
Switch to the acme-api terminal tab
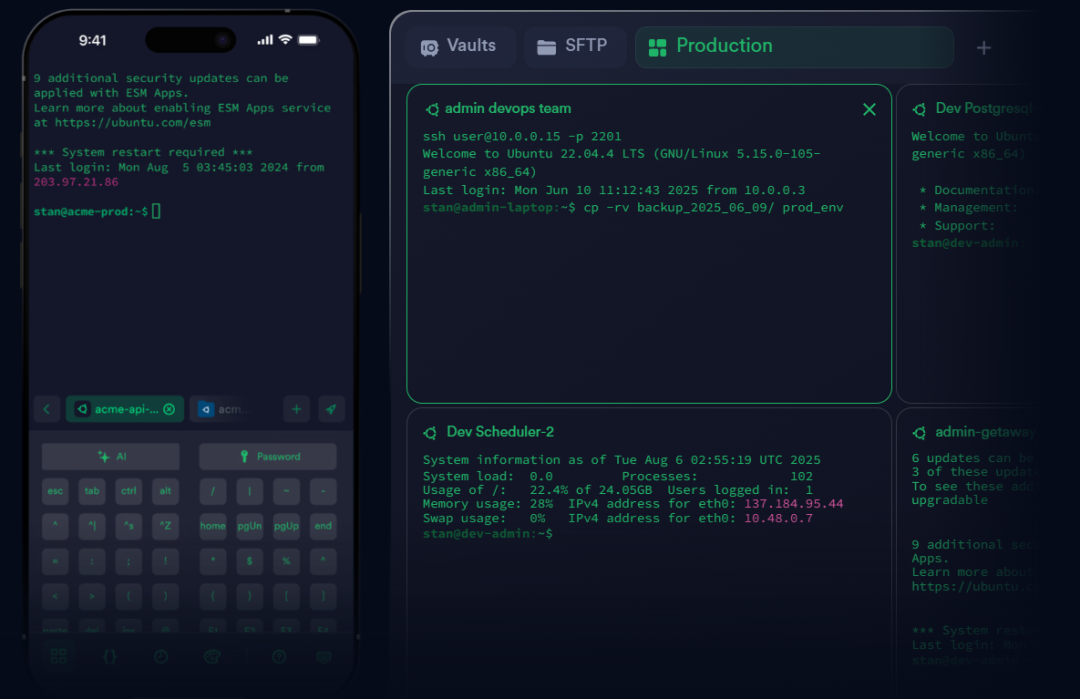pos(125,409)
